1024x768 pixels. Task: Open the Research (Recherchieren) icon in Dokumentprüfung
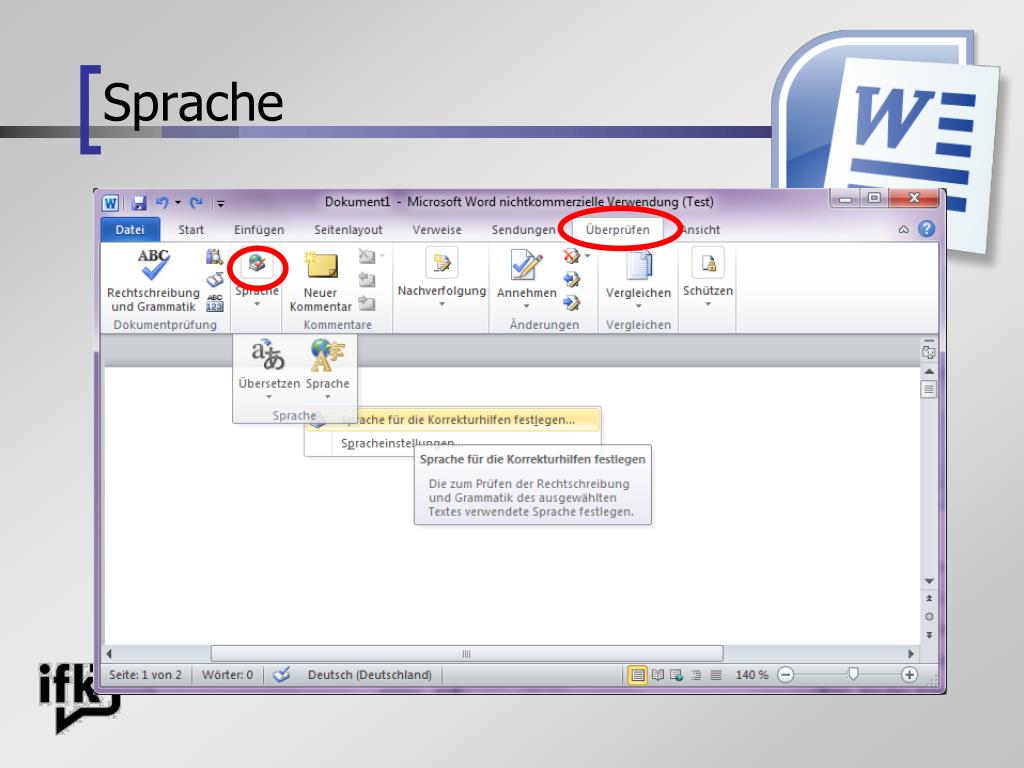[x=214, y=257]
